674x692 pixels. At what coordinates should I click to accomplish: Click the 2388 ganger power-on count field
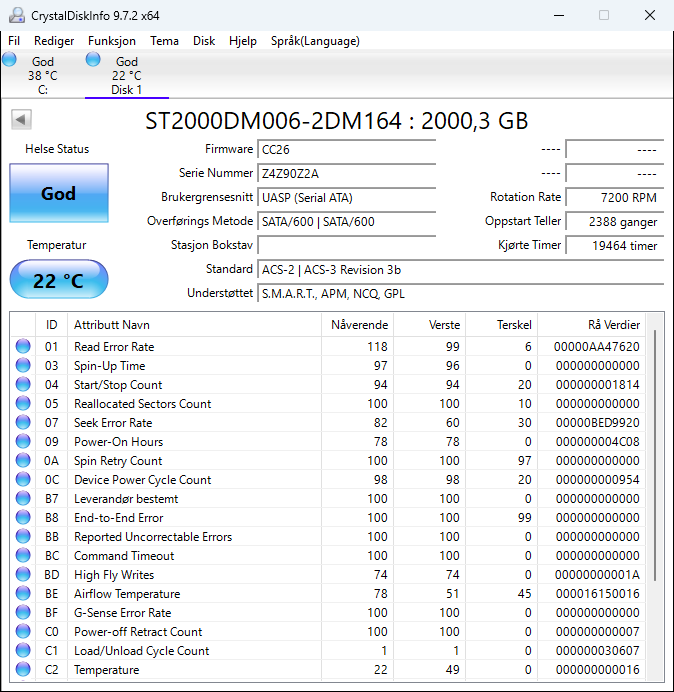[614, 222]
